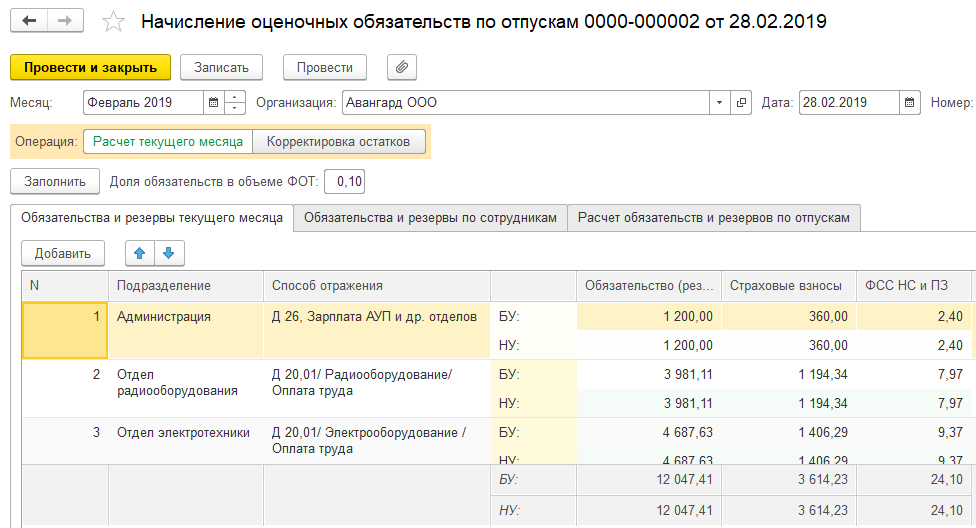Screen dimensions: 976x528
Task: Click the back navigation arrow
Action: point(29,21)
